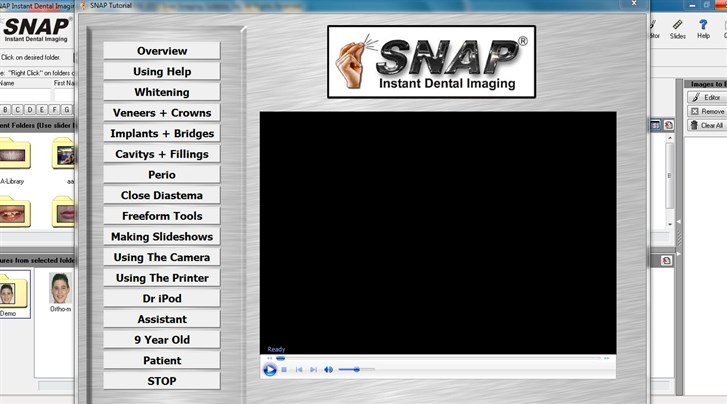This screenshot has height=404, width=727.
Task: Open Slides in the main SNAP toolbar
Action: point(677,29)
